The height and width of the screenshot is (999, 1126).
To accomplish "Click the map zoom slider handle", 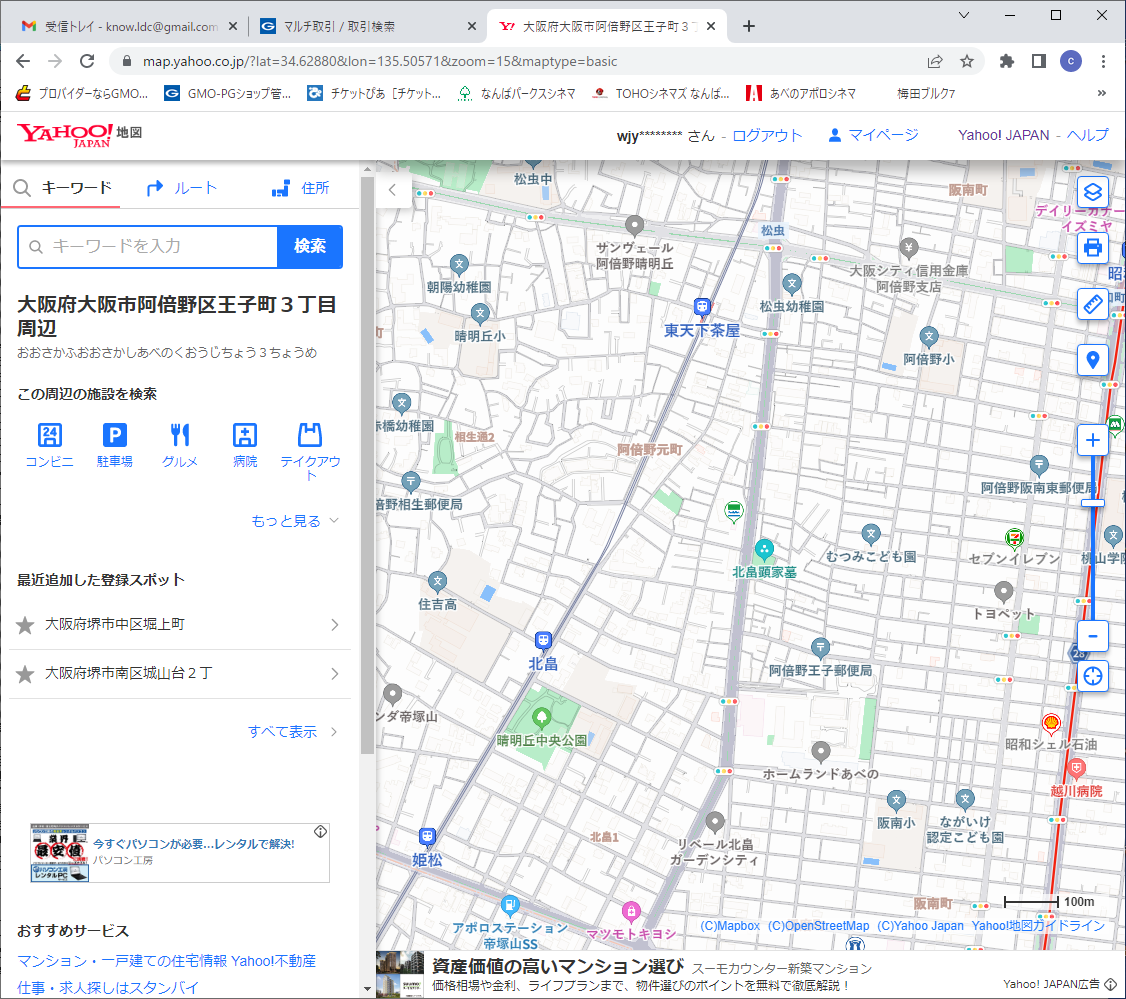I will (x=1092, y=503).
